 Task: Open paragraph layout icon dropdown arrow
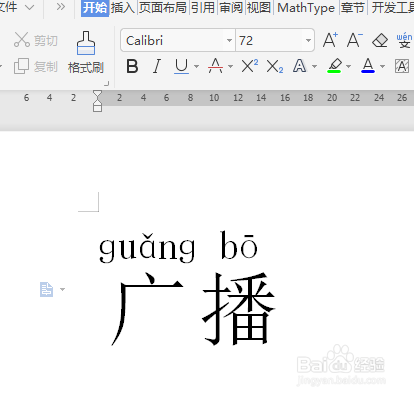62,289
